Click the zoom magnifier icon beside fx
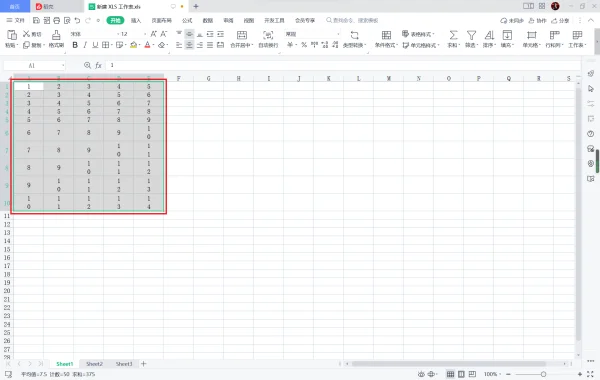 pyautogui.click(x=87, y=65)
